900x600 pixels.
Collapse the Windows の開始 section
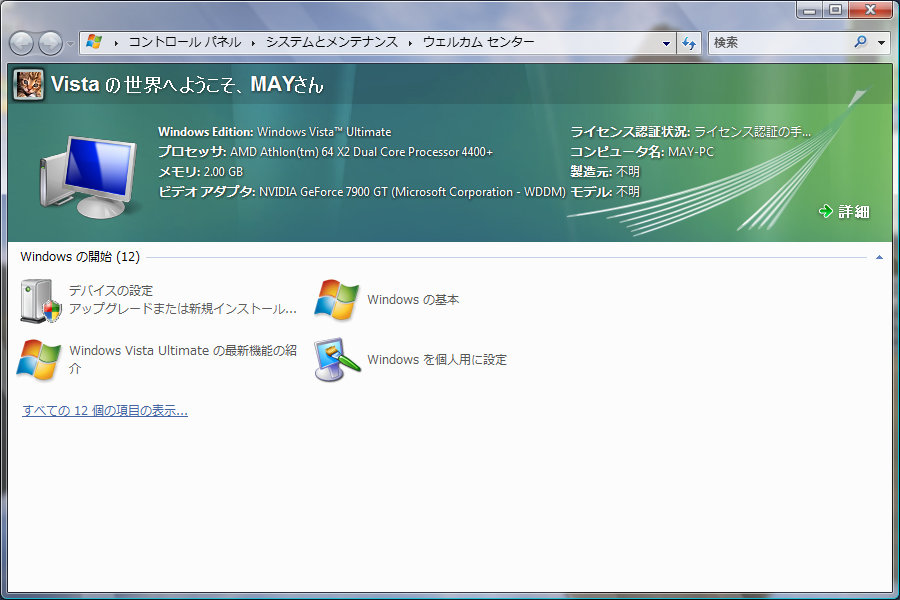coord(879,257)
